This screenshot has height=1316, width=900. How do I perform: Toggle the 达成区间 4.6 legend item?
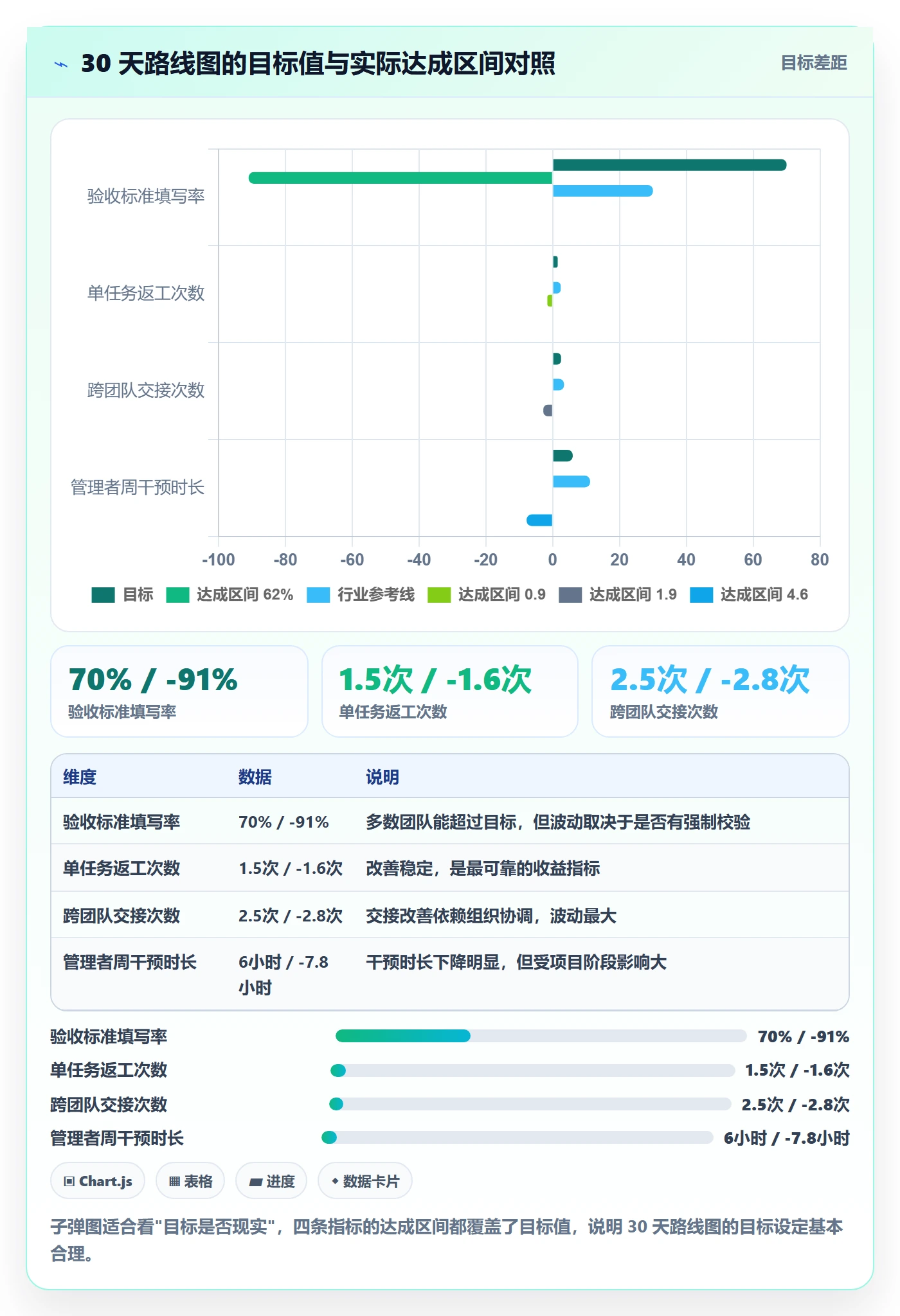749,595
